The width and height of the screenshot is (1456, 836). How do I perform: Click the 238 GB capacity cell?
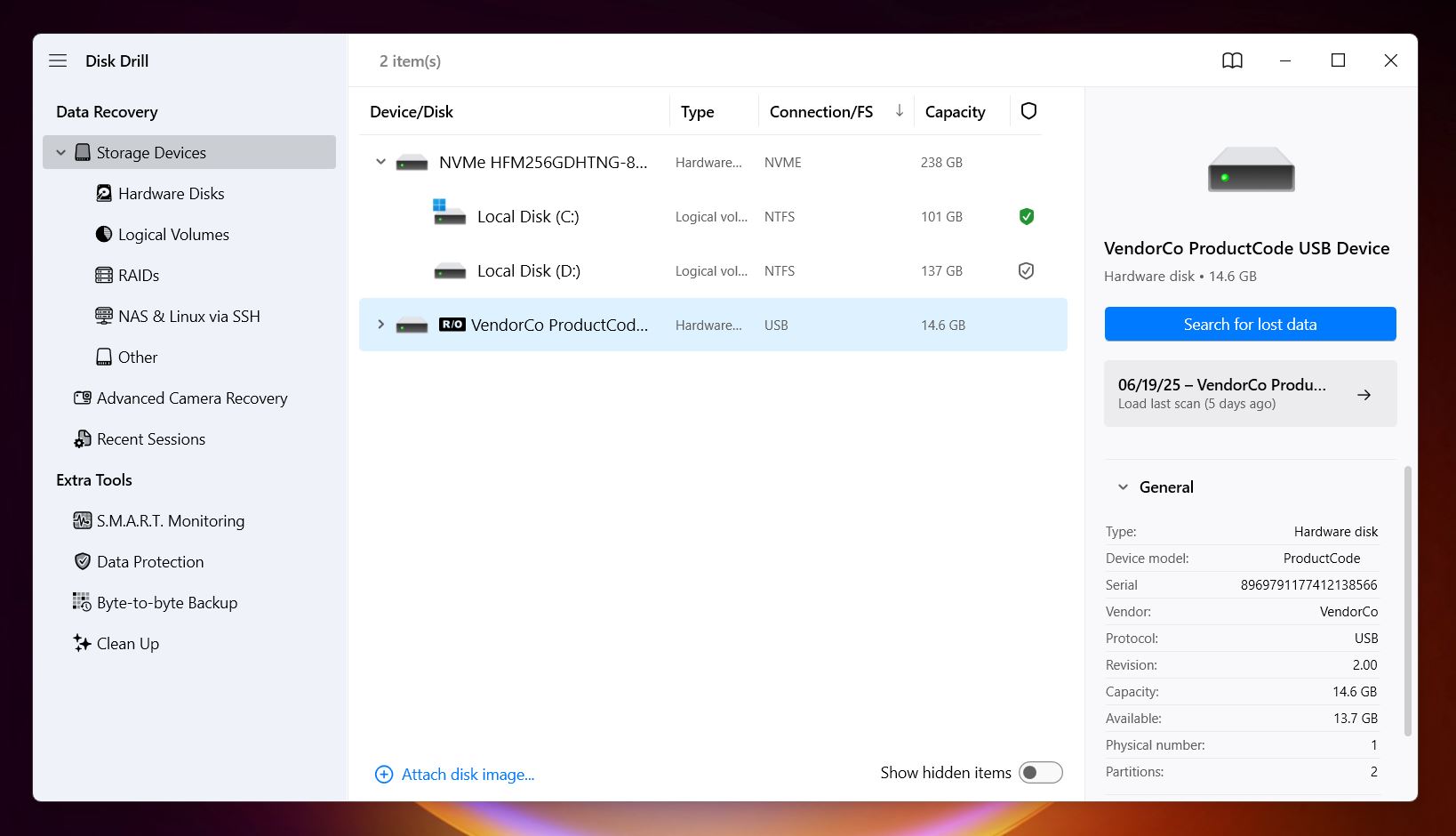(941, 162)
